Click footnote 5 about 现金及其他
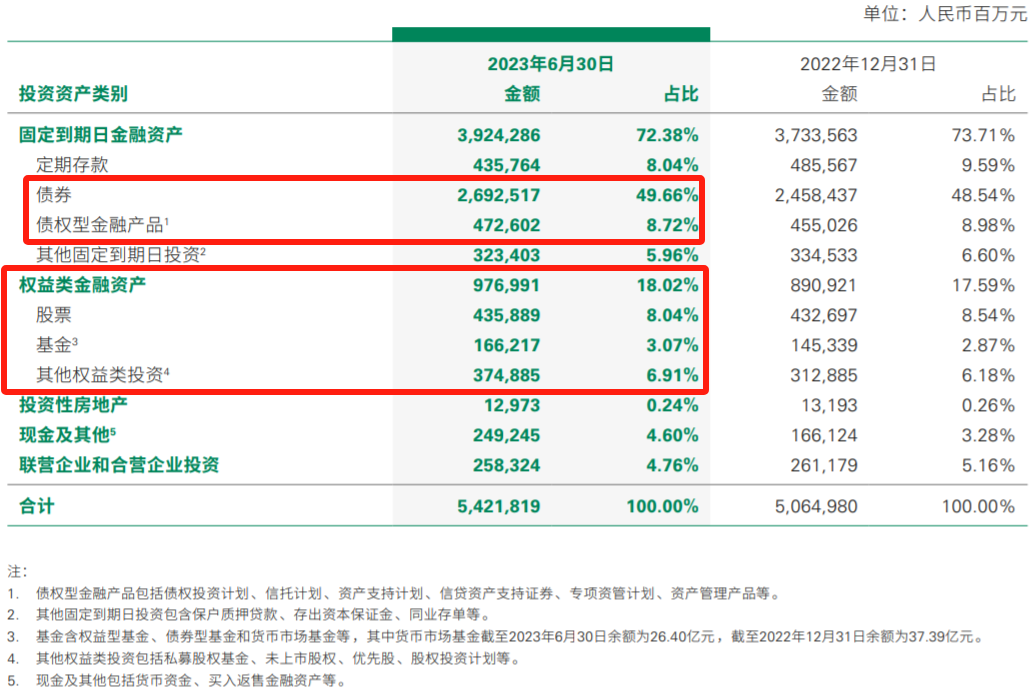Image resolution: width=1030 pixels, height=697 pixels. click(x=176, y=681)
